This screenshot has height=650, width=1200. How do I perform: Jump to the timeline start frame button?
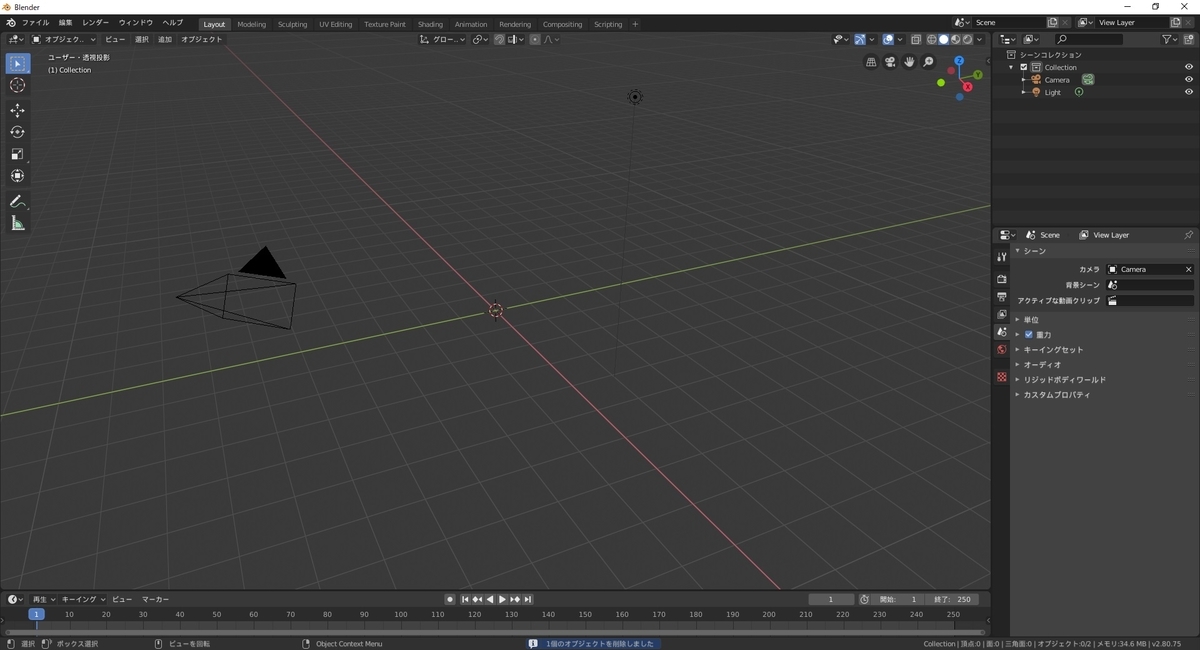coord(465,599)
